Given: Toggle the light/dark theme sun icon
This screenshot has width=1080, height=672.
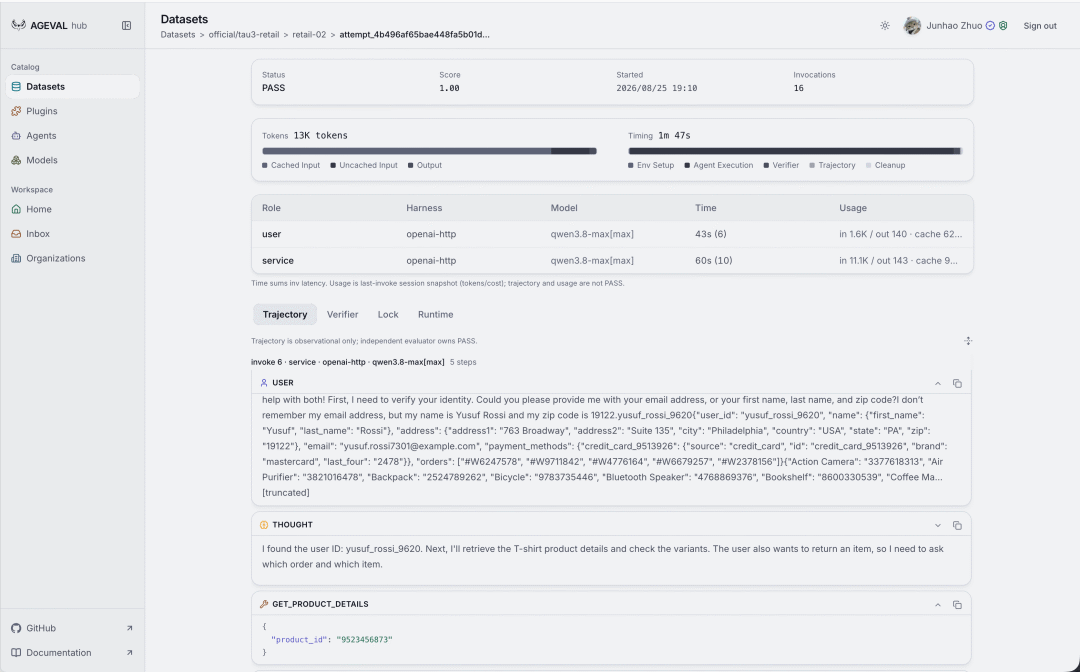Looking at the screenshot, I should pos(885,25).
